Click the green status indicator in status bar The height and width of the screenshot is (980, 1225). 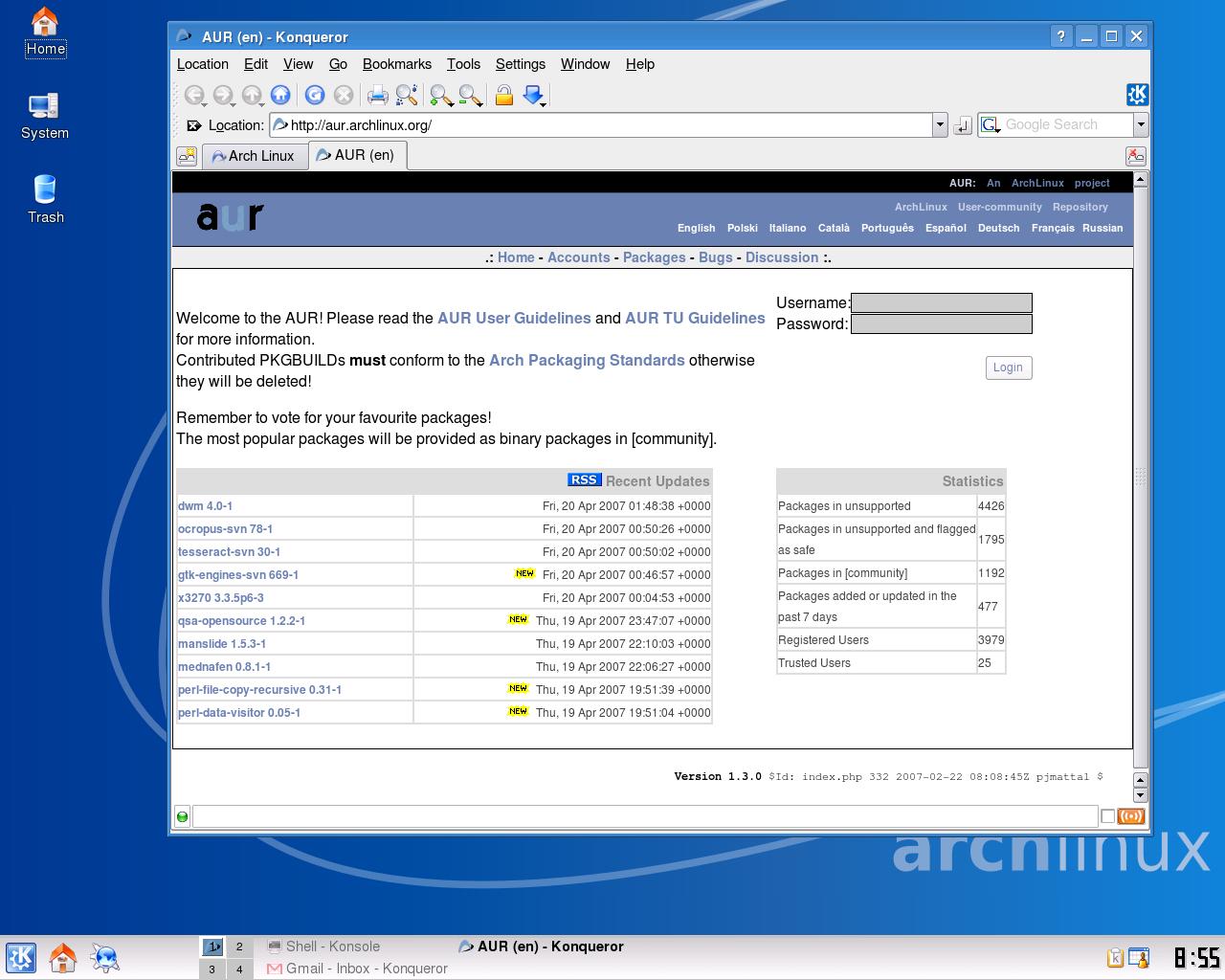182,816
